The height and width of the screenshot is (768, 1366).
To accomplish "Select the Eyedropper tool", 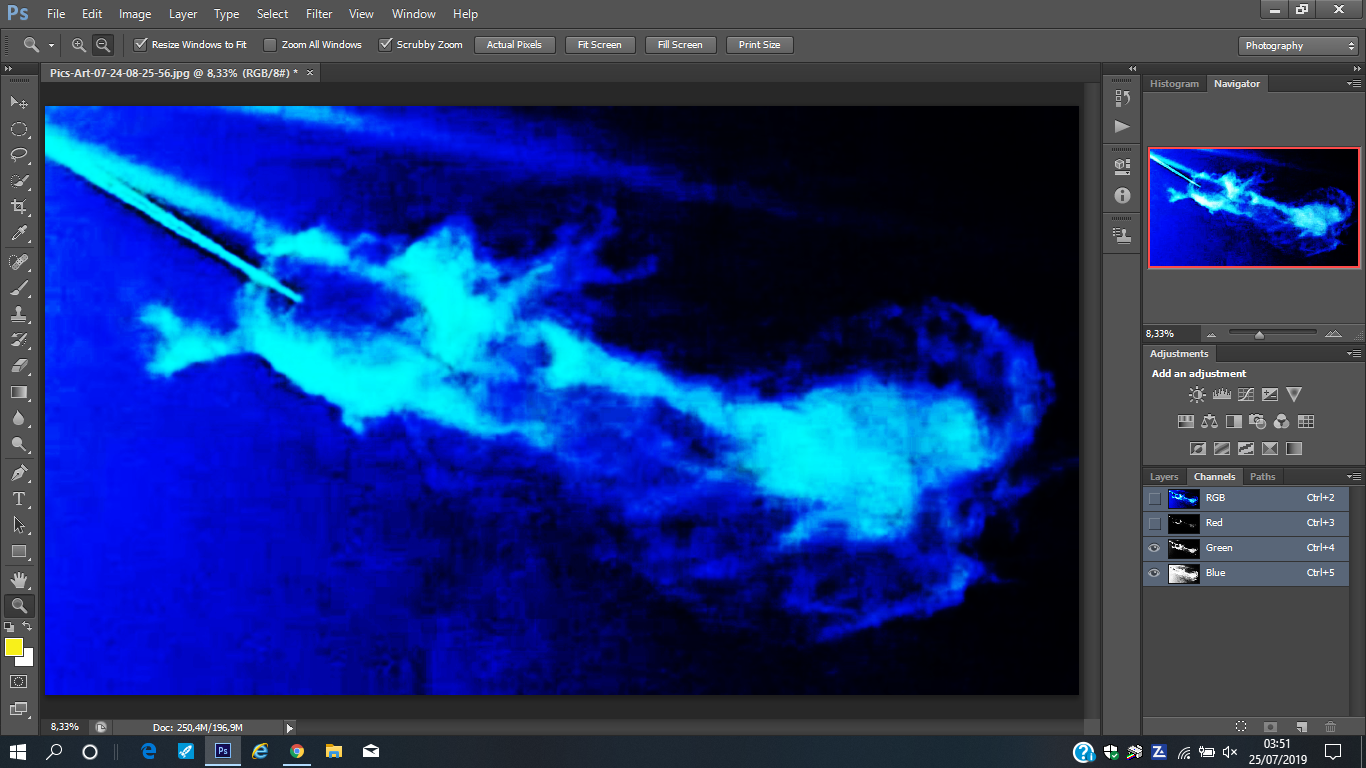I will point(18,234).
